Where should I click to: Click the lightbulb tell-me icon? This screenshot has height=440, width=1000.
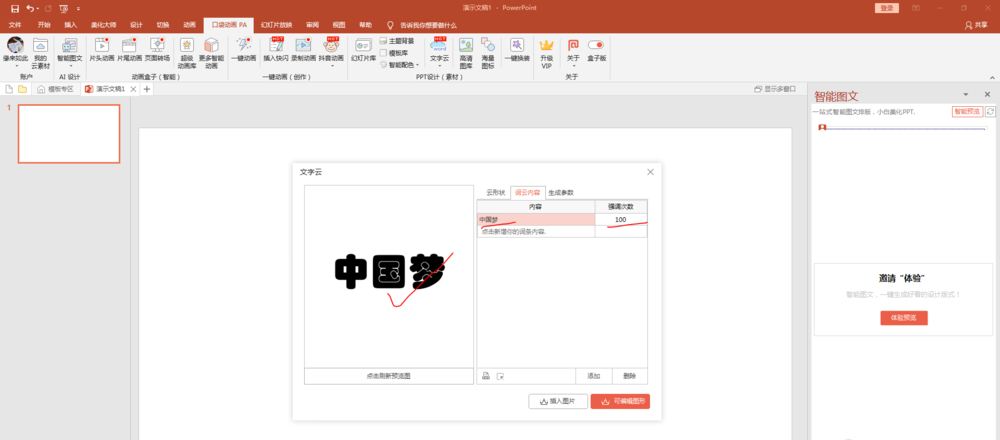(x=392, y=25)
